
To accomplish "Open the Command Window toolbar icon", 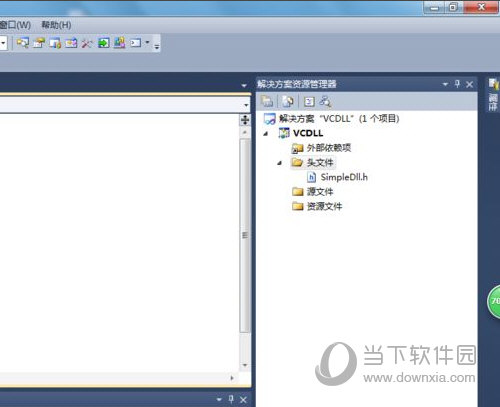I will click(135, 43).
